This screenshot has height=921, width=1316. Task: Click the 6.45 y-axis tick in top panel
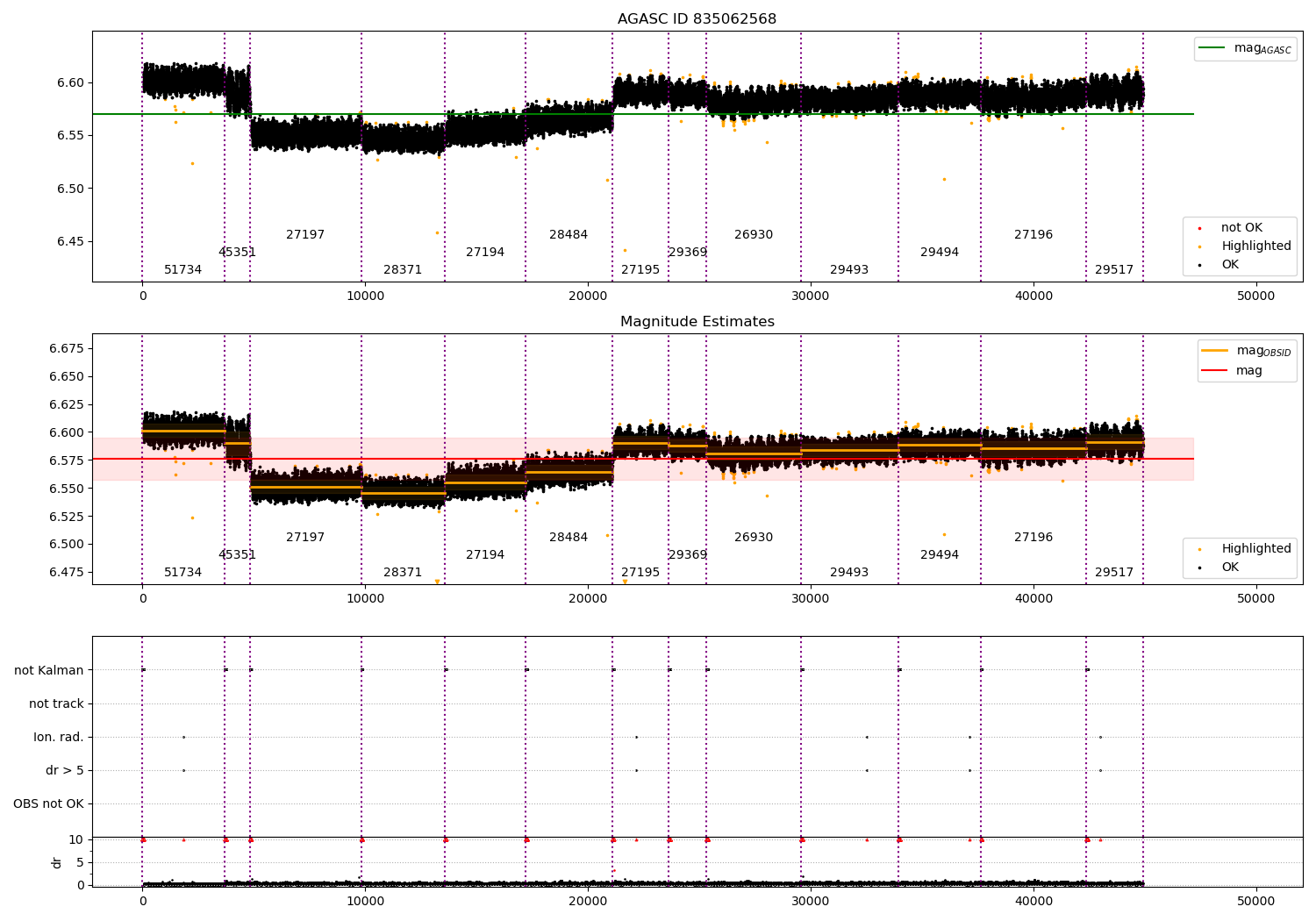pyautogui.click(x=71, y=242)
